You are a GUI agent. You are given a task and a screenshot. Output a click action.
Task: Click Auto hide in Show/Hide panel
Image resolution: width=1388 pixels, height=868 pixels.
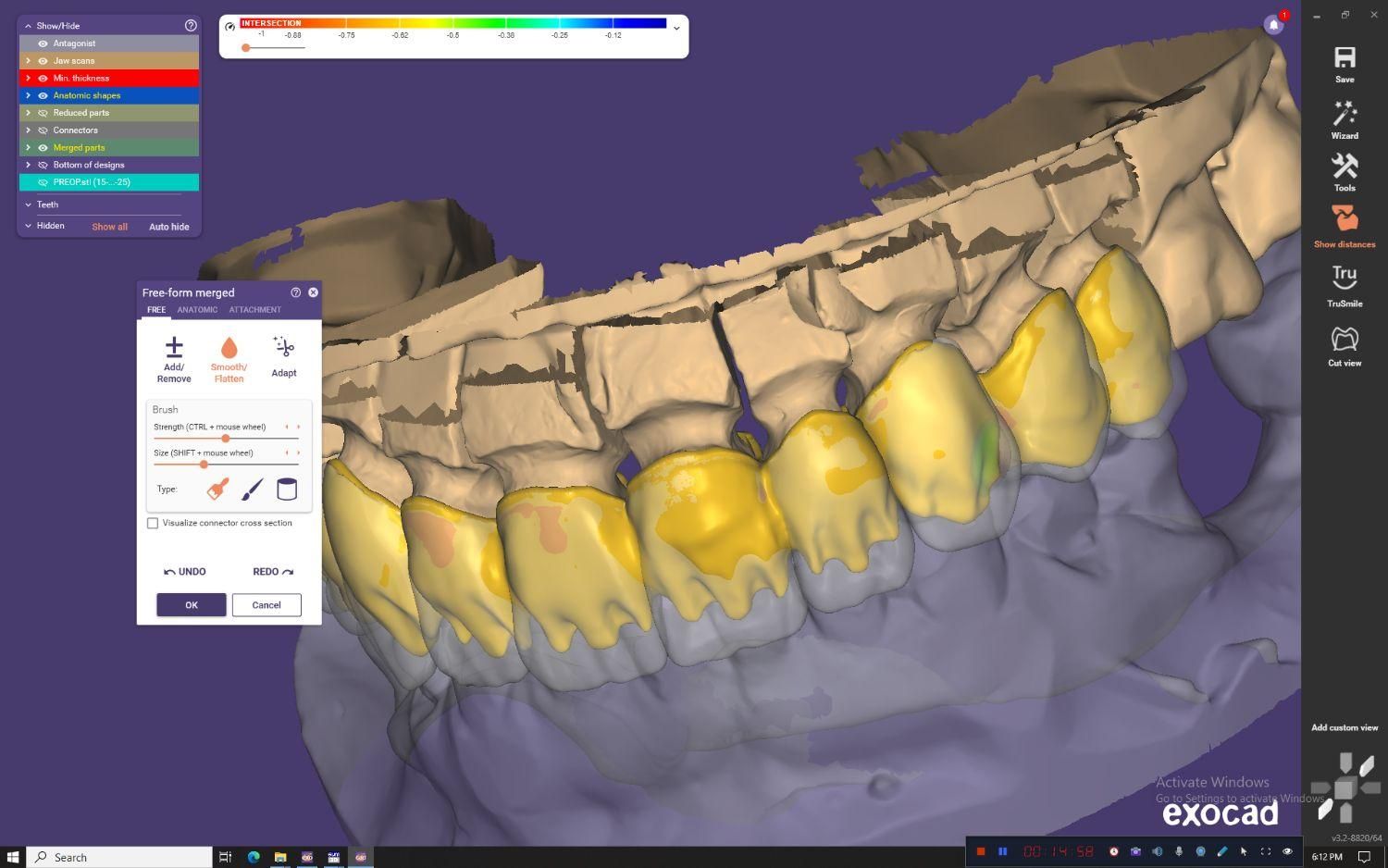169,227
